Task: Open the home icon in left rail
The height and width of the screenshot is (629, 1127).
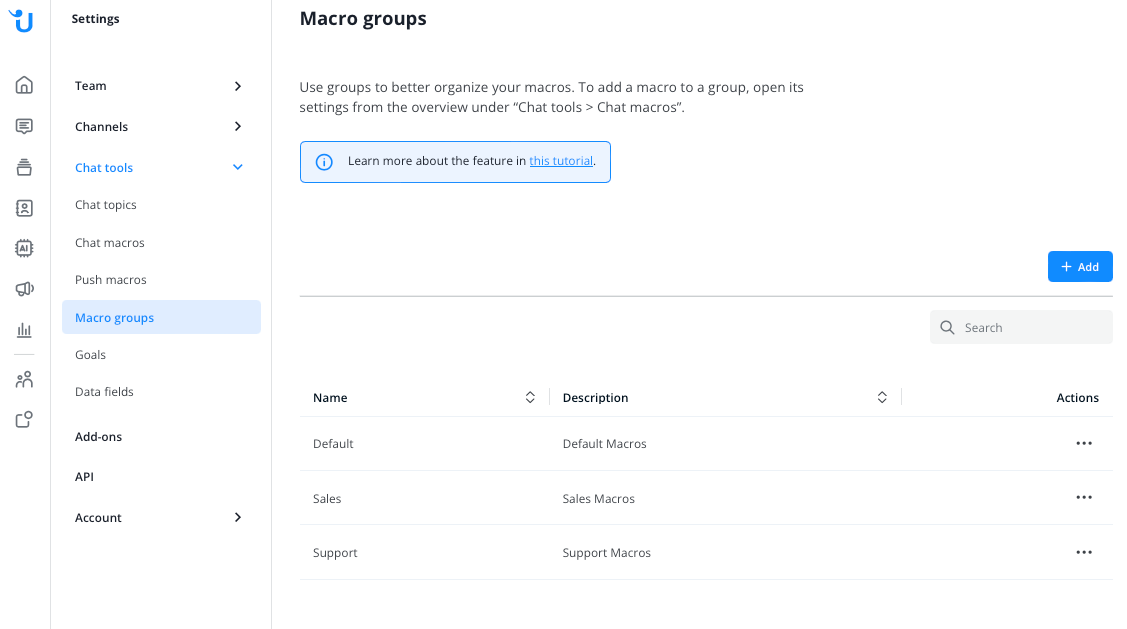Action: pos(24,85)
